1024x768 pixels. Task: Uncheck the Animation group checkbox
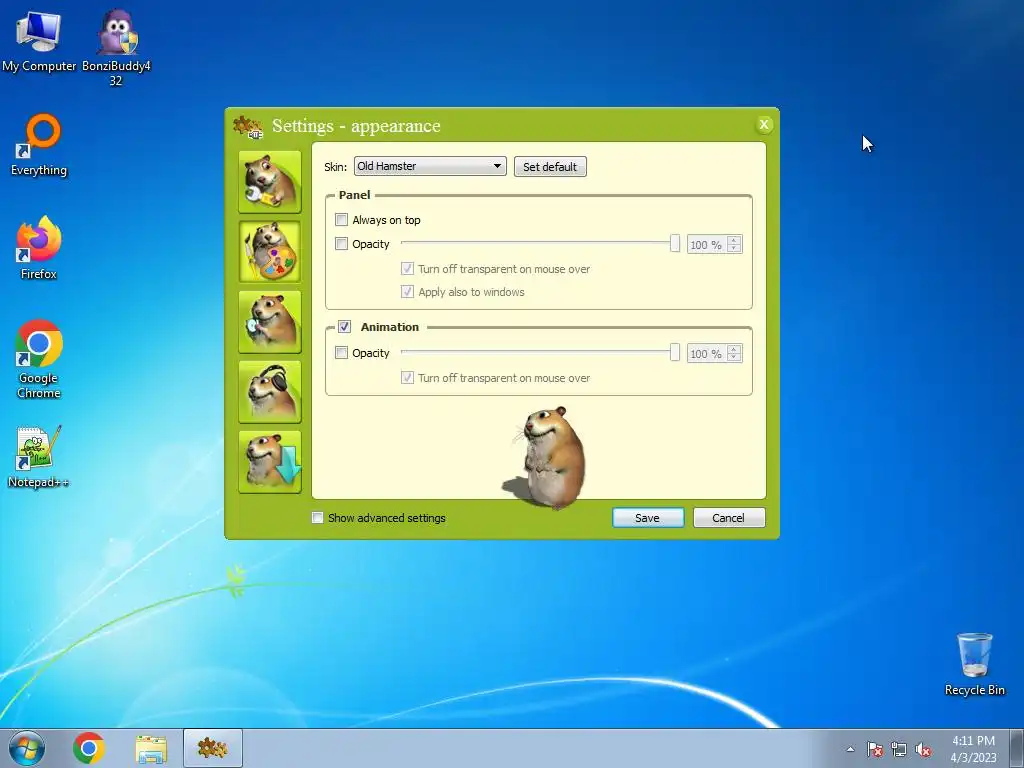(x=345, y=327)
